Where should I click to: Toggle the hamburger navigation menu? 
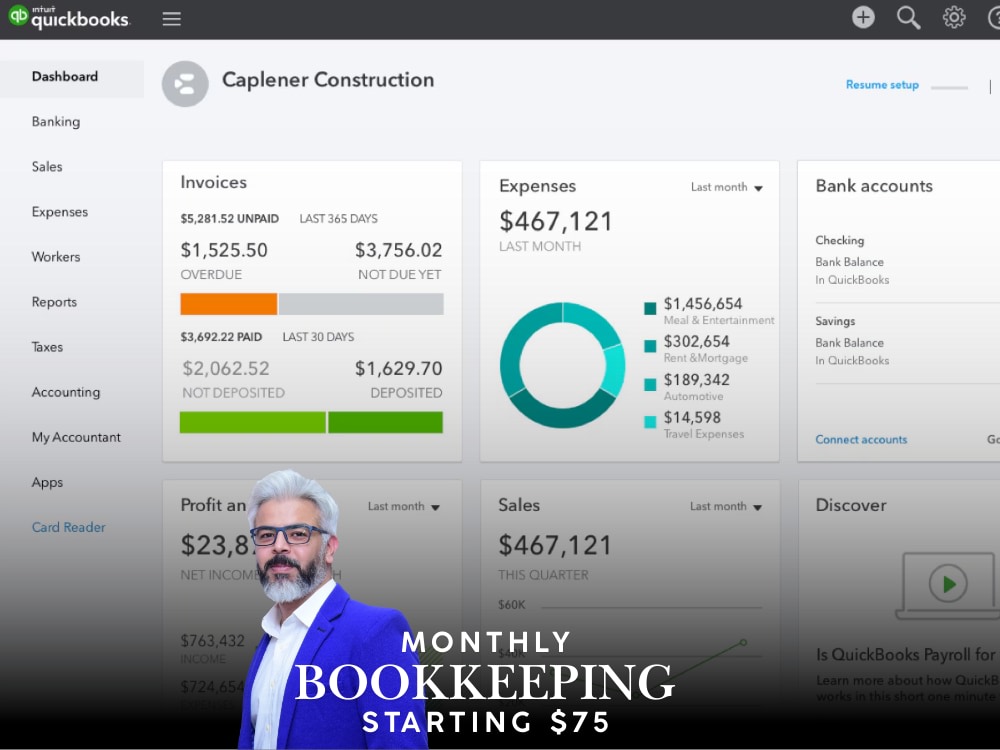[x=172, y=18]
